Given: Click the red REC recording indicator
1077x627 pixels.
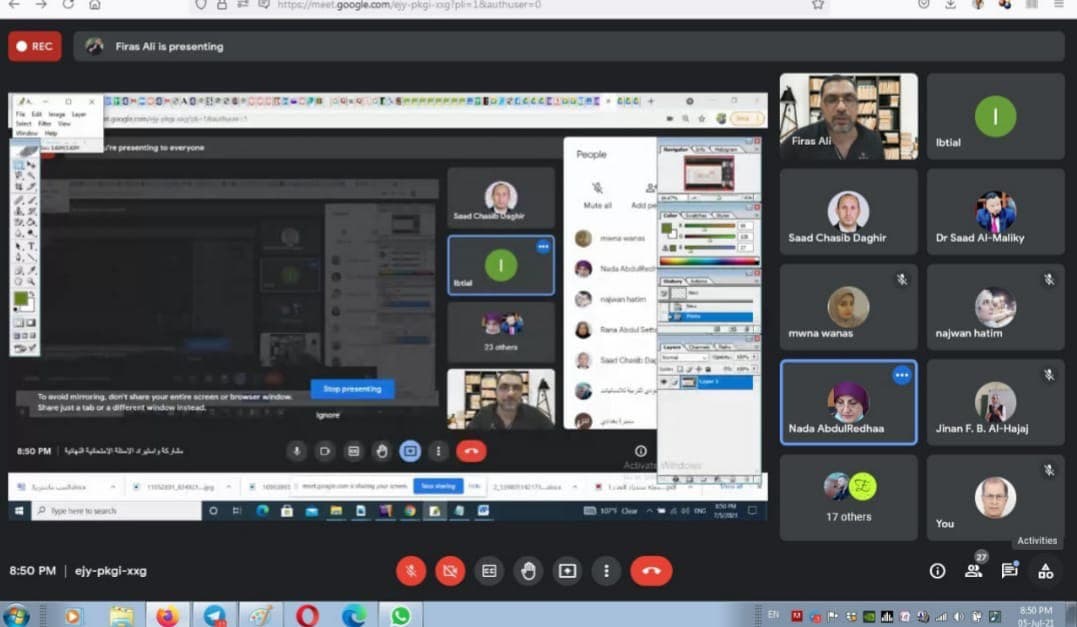Looking at the screenshot, I should point(35,46).
